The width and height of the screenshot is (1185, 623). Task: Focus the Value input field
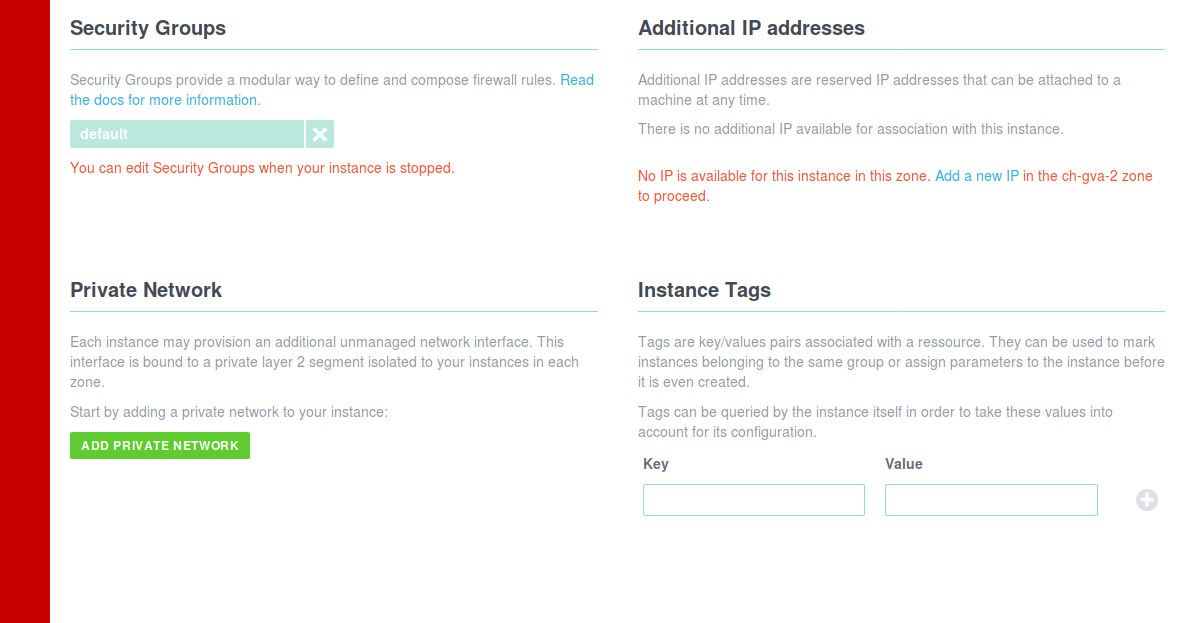[991, 501]
